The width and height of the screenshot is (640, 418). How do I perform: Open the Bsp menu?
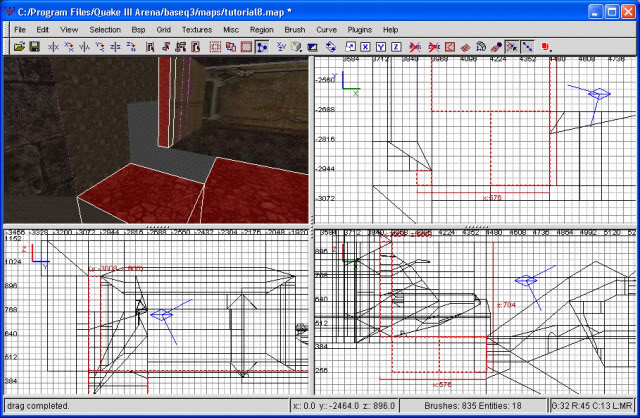tap(138, 30)
